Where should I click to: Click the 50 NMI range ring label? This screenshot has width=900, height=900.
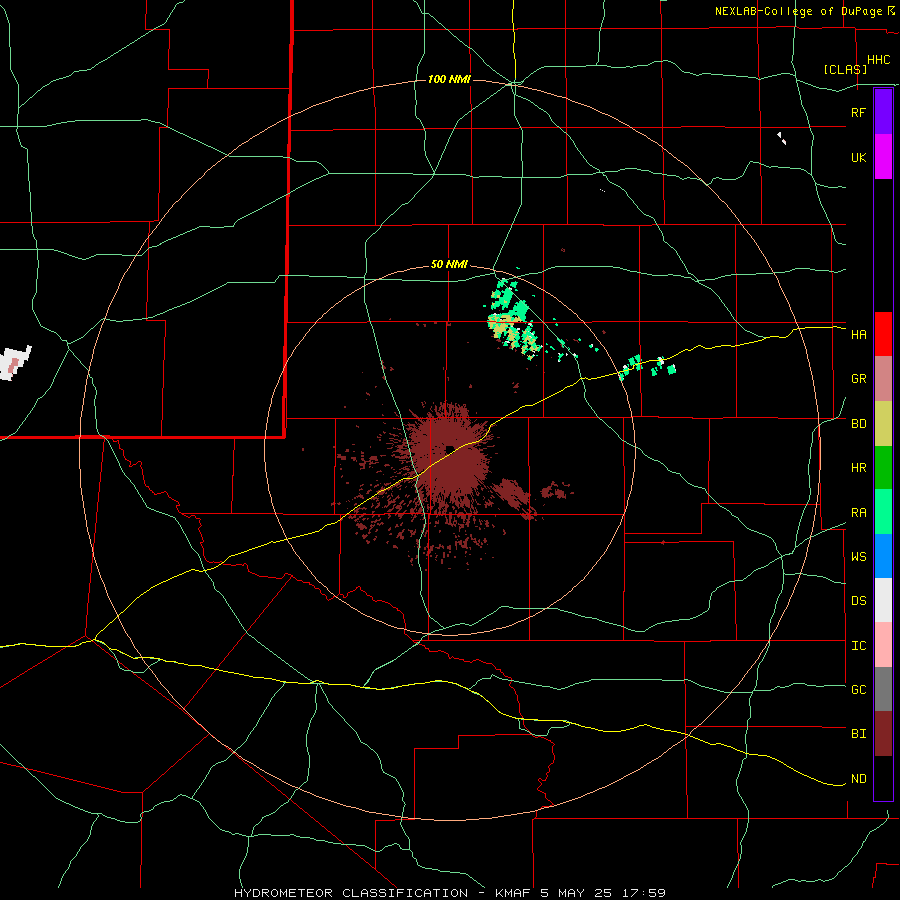click(449, 265)
